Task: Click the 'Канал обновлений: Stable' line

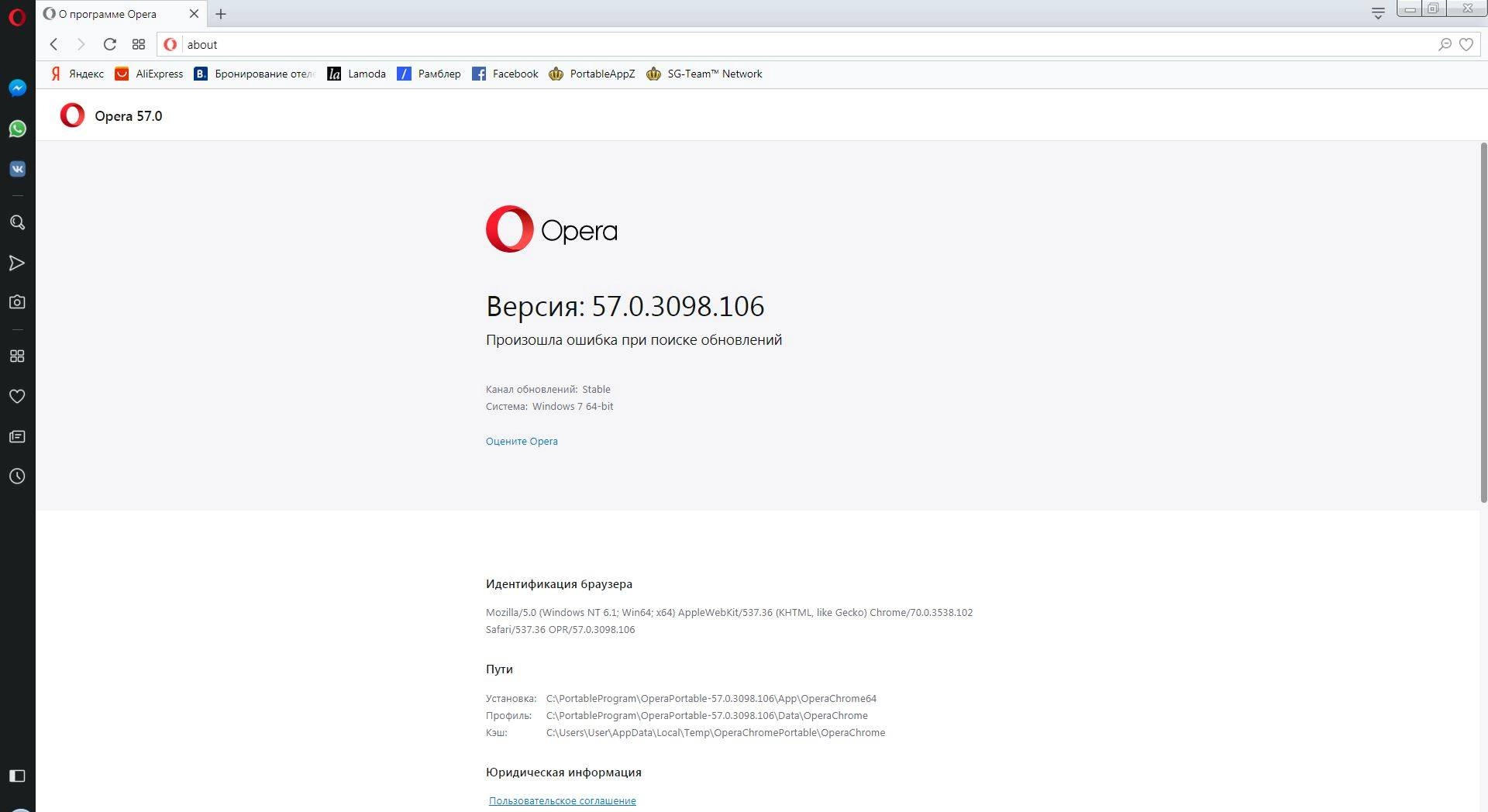Action: click(548, 390)
